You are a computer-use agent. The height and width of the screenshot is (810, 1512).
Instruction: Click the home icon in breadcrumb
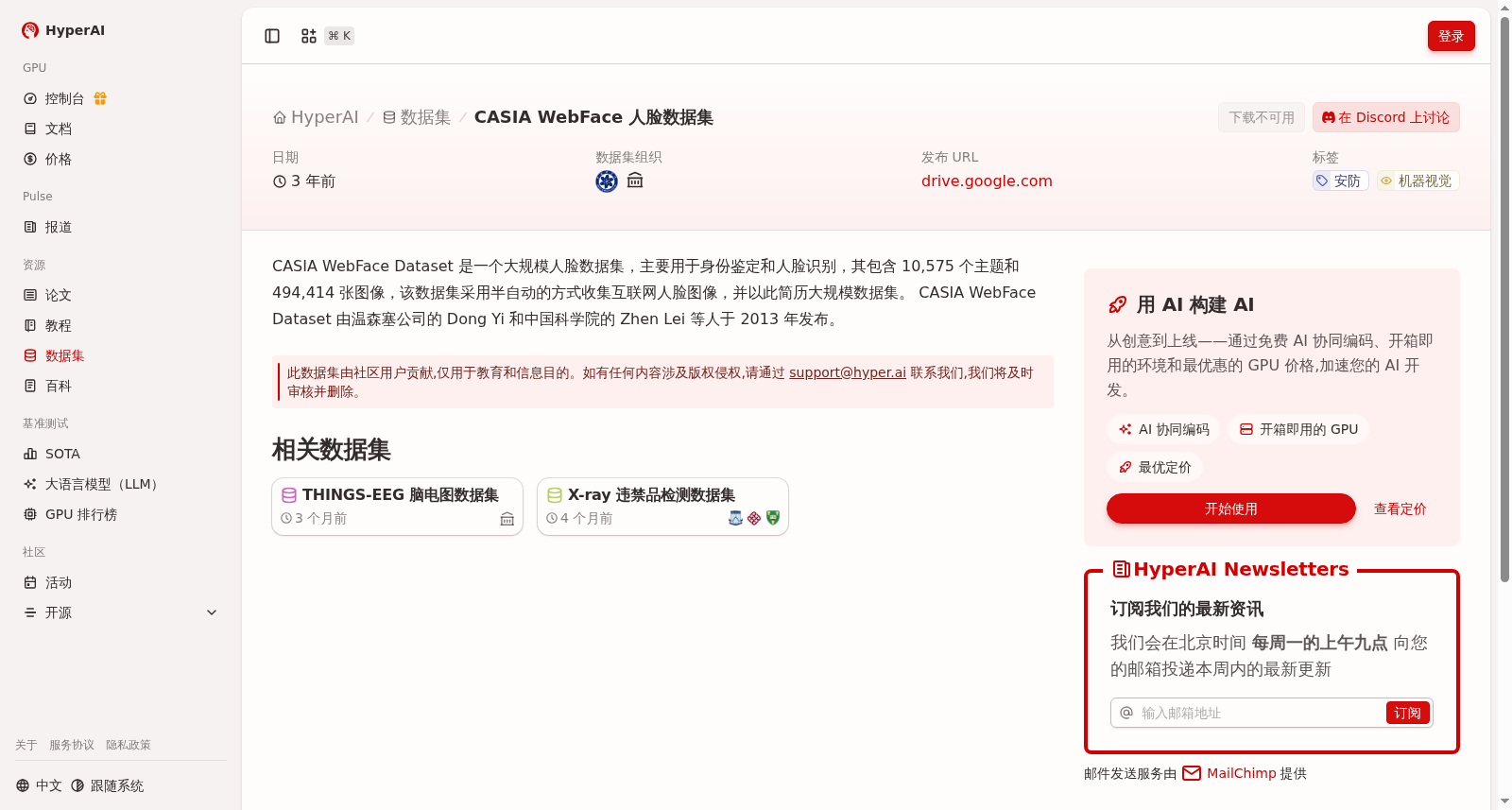[x=280, y=117]
